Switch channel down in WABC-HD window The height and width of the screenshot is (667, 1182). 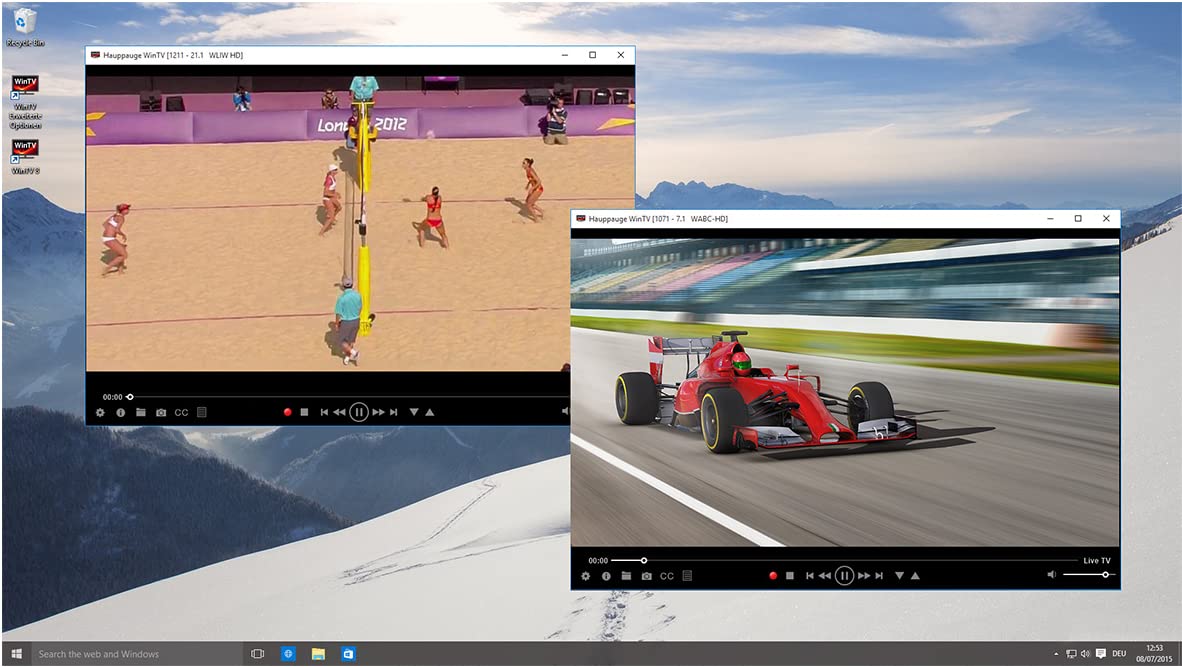(x=899, y=576)
